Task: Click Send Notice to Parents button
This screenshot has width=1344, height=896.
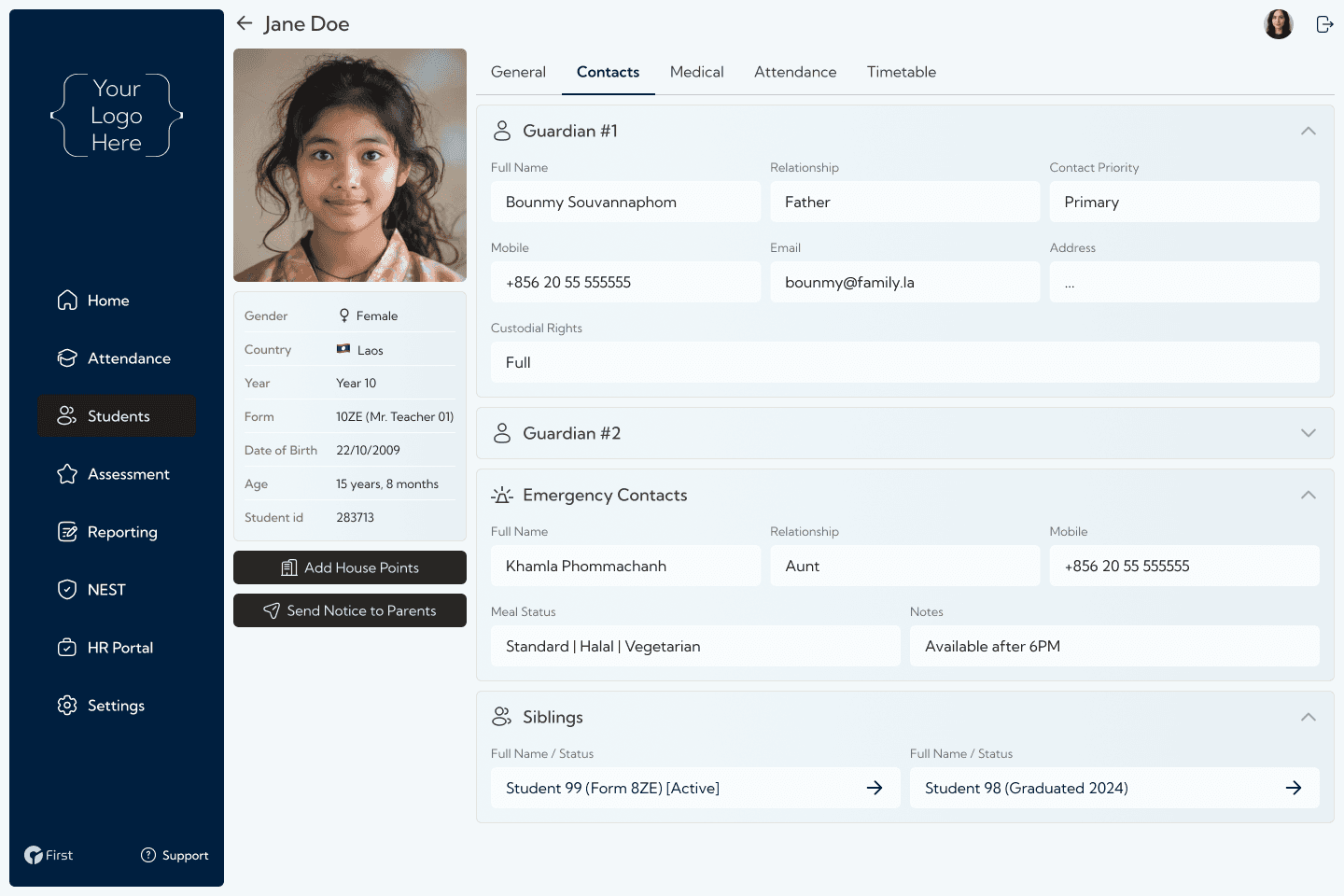Action: pyautogui.click(x=350, y=610)
